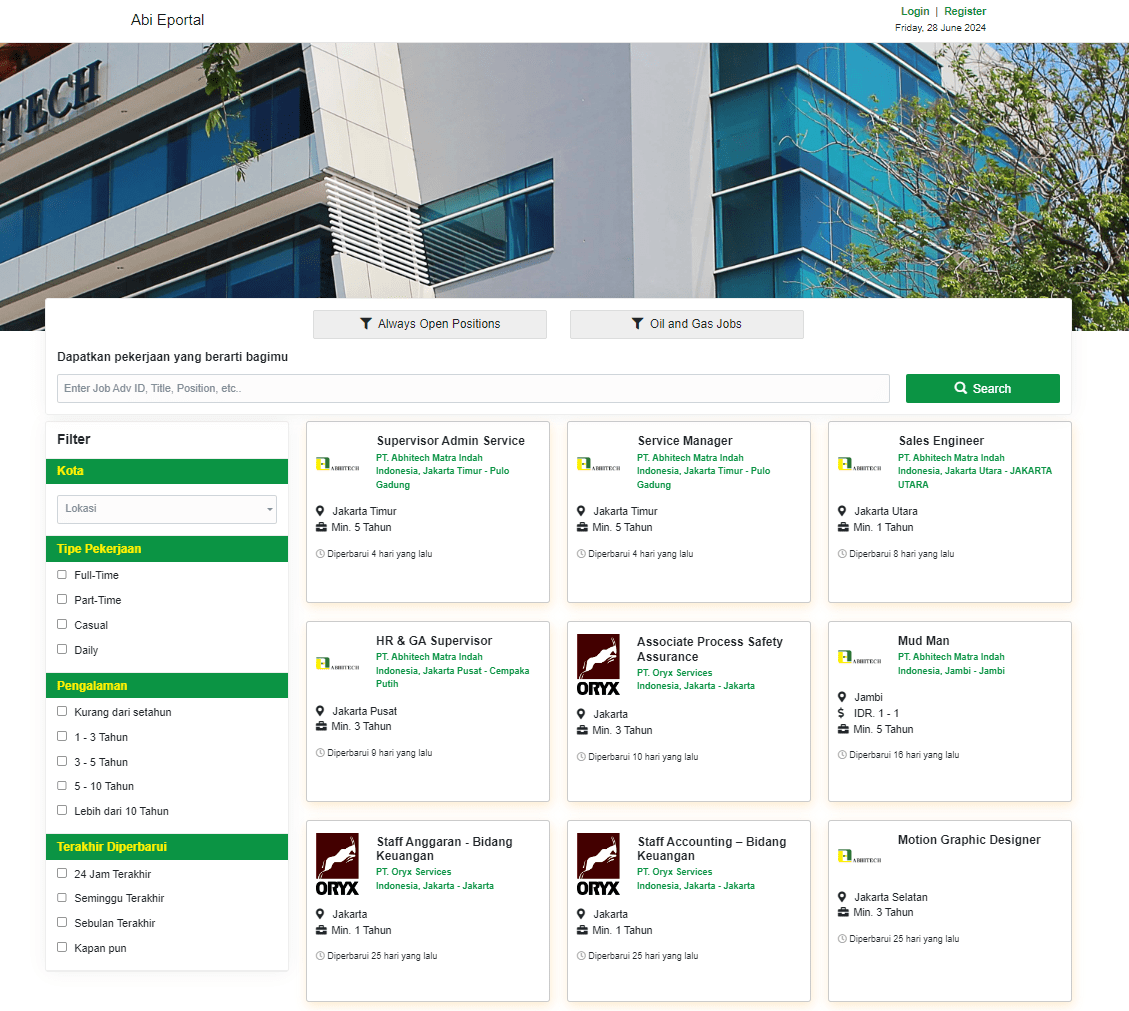
Task: Check the 1 - 3 Tahun experience filter
Action: (62, 737)
